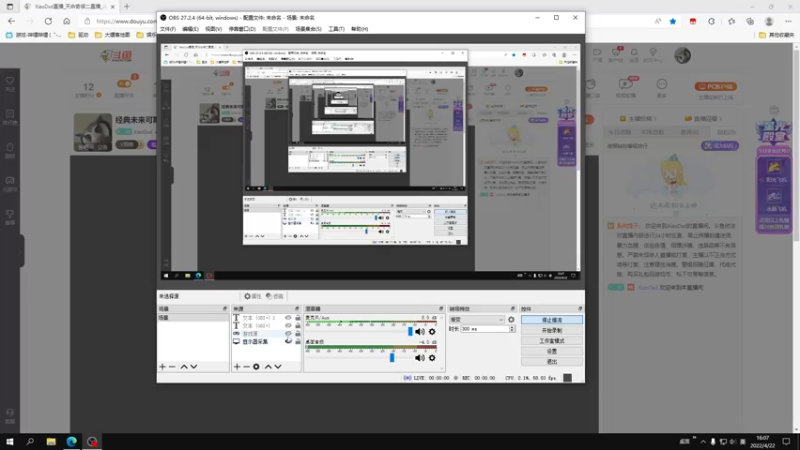Add a new source with the plus icon
The image size is (800, 450).
tap(237, 366)
